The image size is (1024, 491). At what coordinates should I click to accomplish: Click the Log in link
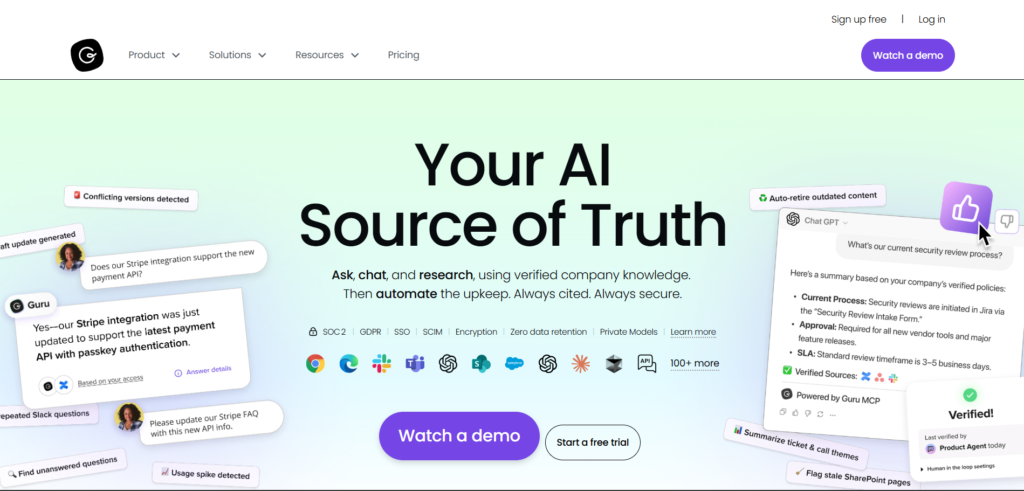[931, 19]
